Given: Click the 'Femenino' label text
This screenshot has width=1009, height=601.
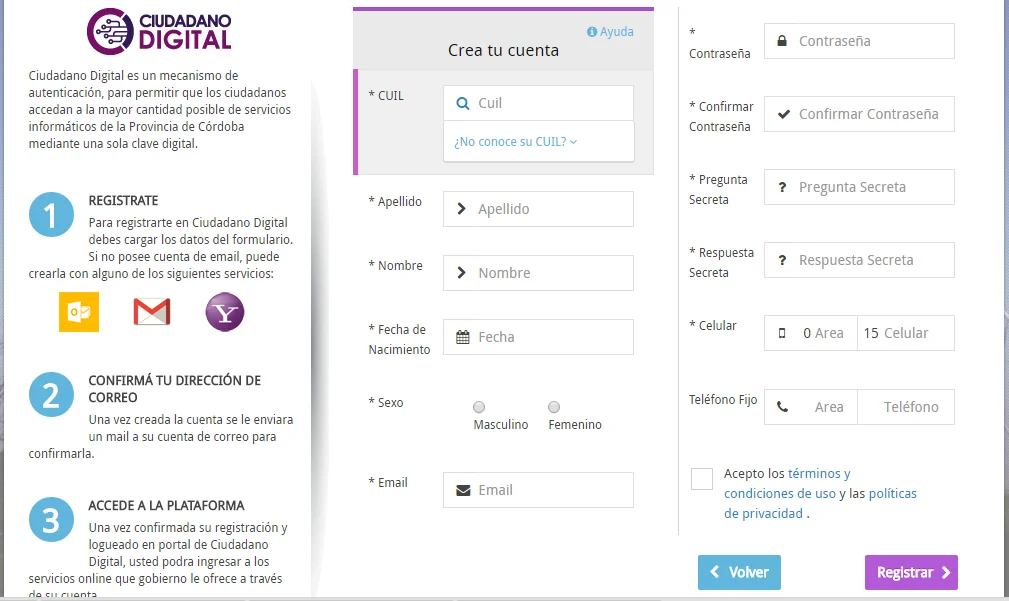Looking at the screenshot, I should (575, 425).
